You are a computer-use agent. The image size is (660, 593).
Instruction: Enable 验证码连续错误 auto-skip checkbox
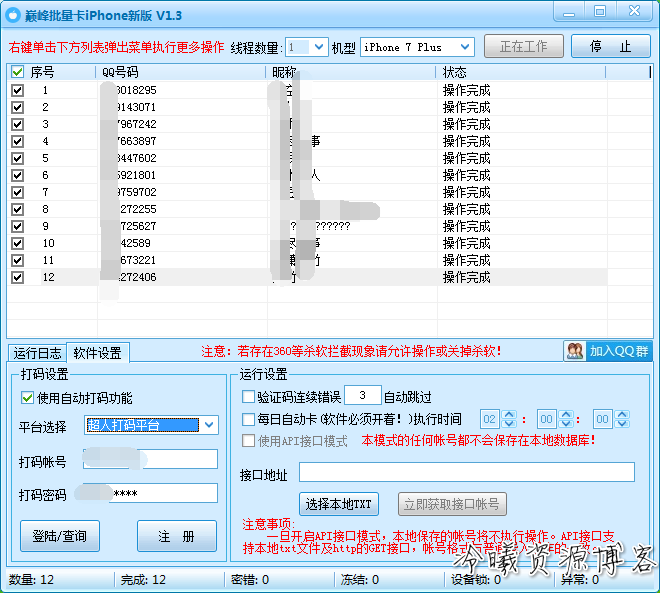coord(248,396)
